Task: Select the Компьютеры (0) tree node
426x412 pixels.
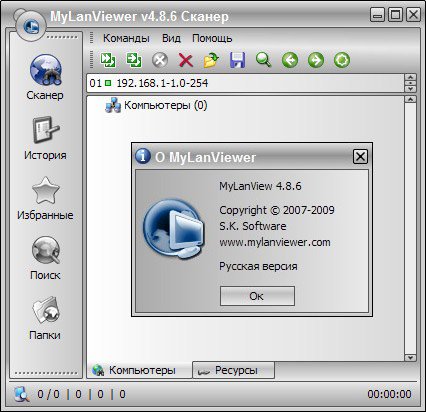Action: [x=156, y=106]
